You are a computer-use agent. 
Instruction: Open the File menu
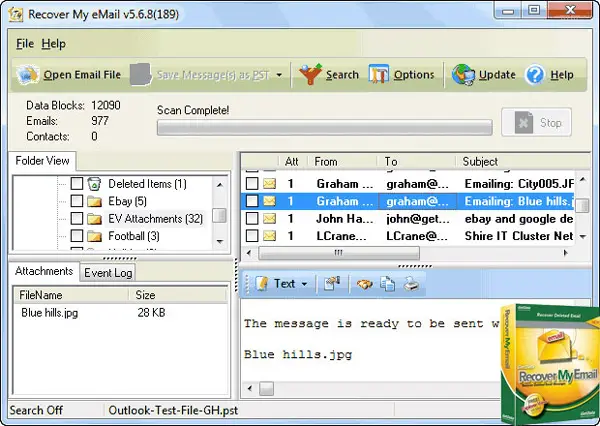pos(25,44)
